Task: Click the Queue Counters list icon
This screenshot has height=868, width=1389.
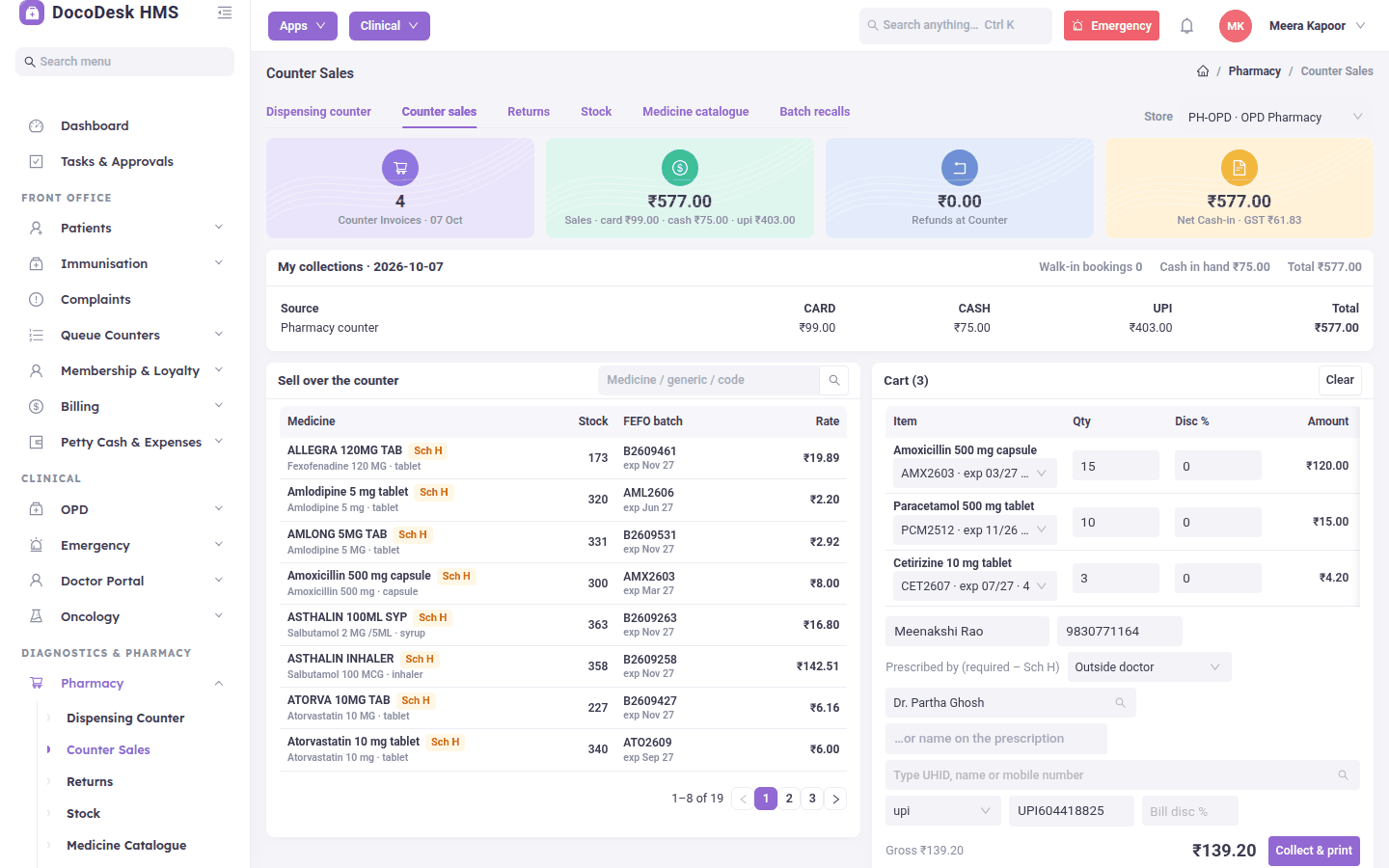Action: point(37,336)
